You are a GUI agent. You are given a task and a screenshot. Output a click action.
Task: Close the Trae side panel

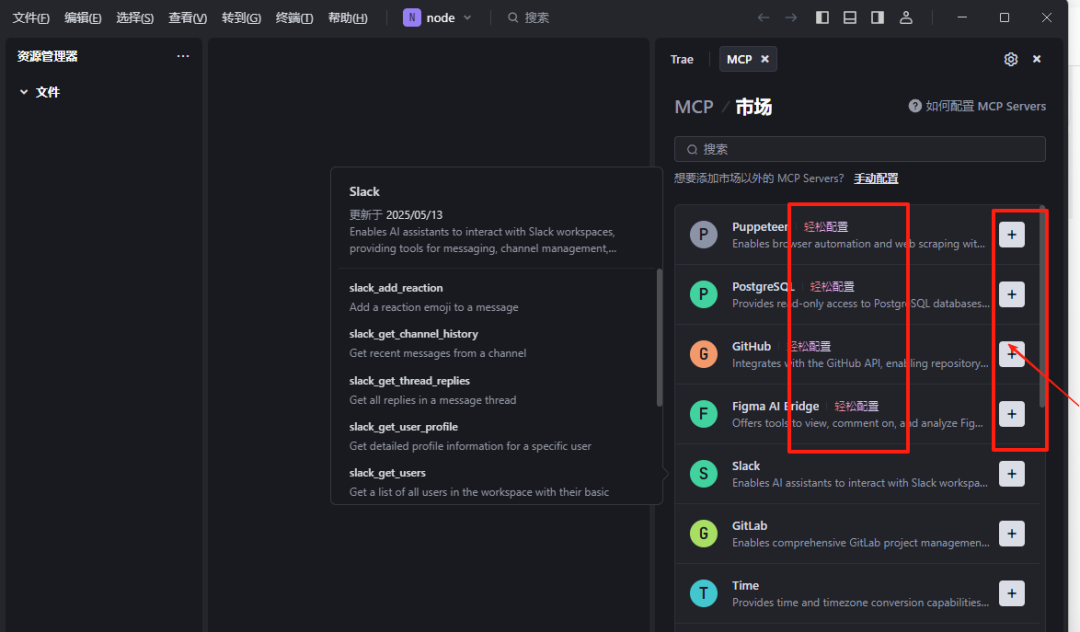pyautogui.click(x=1037, y=59)
